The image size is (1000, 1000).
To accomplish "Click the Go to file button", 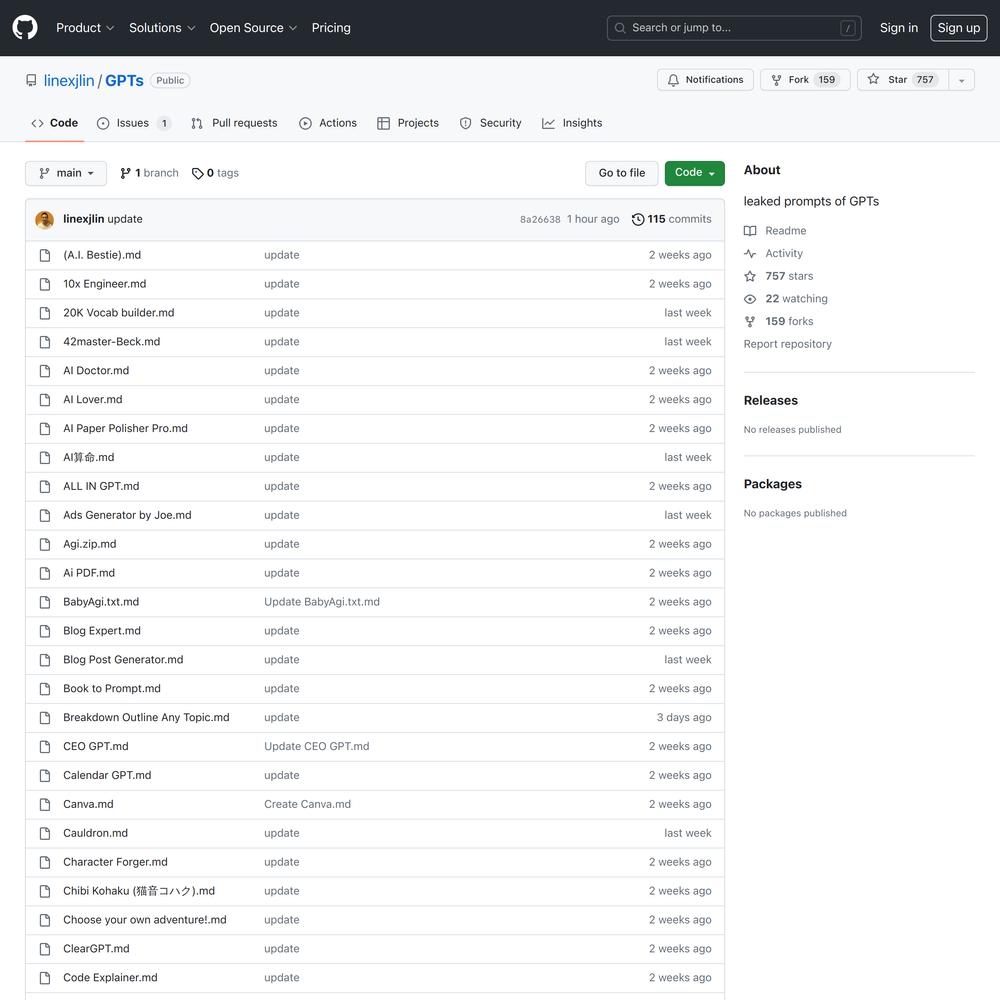I will click(x=621, y=173).
